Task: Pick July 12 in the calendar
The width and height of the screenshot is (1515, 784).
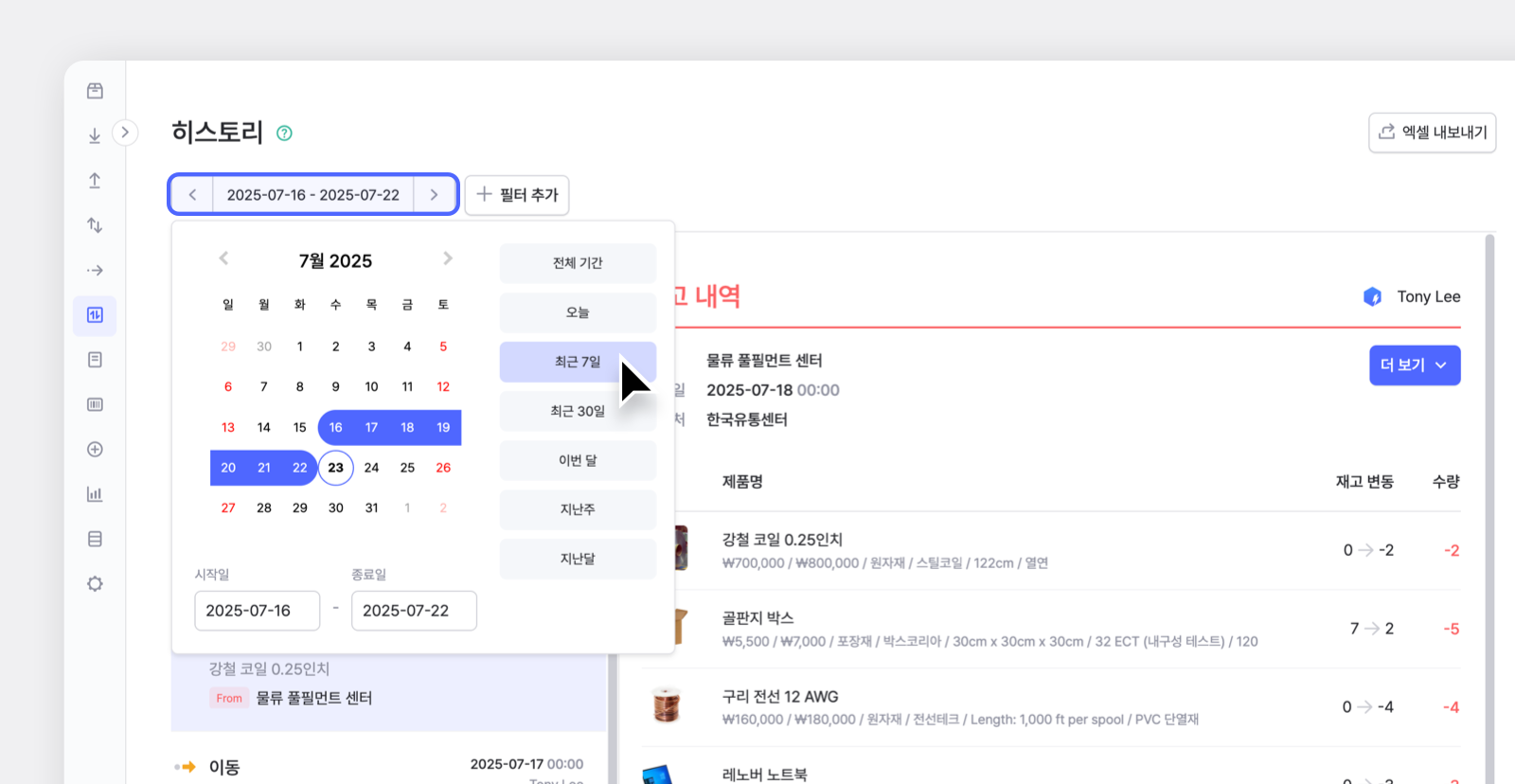Action: point(443,387)
